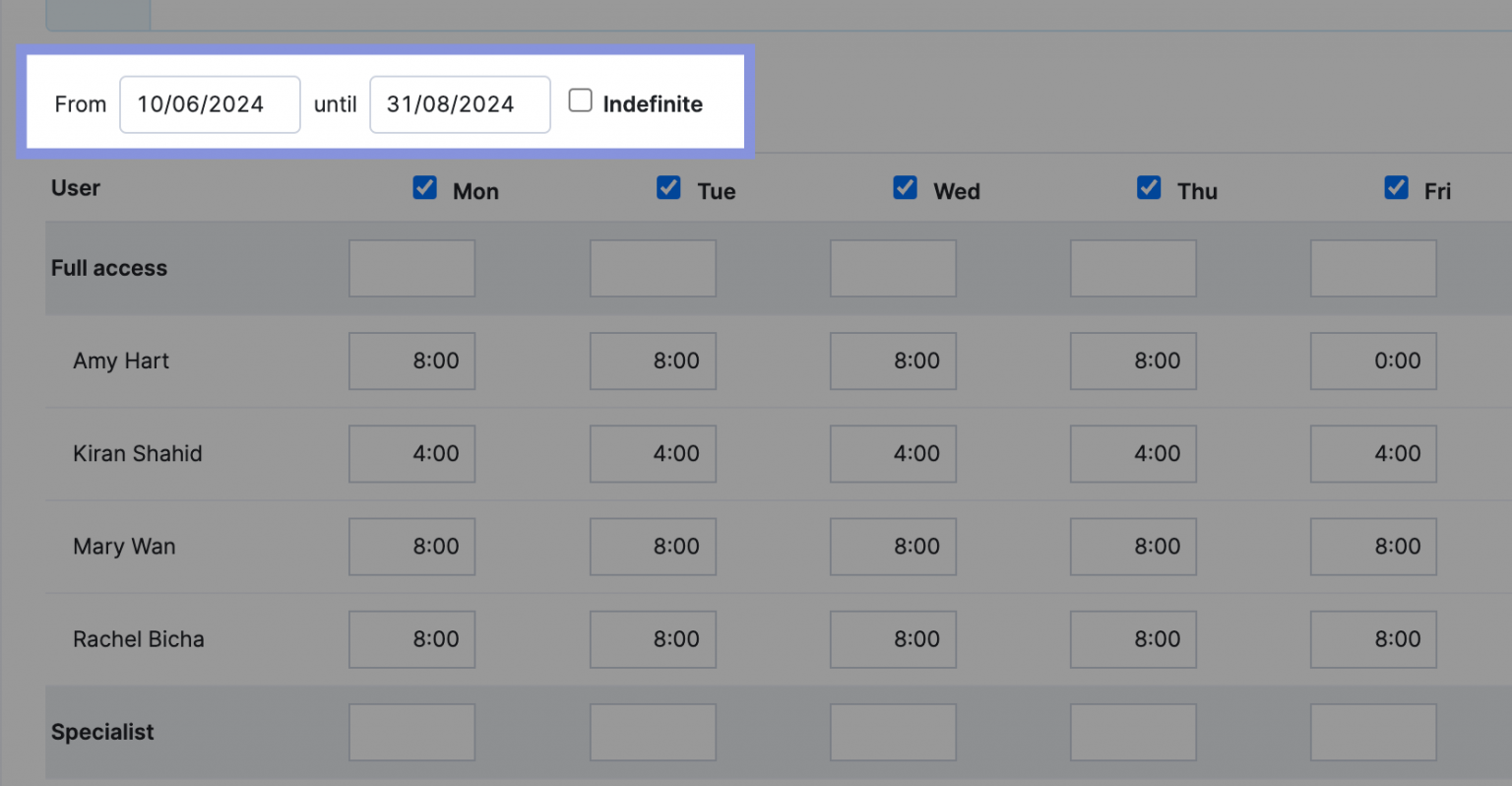Uncheck the Thu checkbox

click(1149, 187)
